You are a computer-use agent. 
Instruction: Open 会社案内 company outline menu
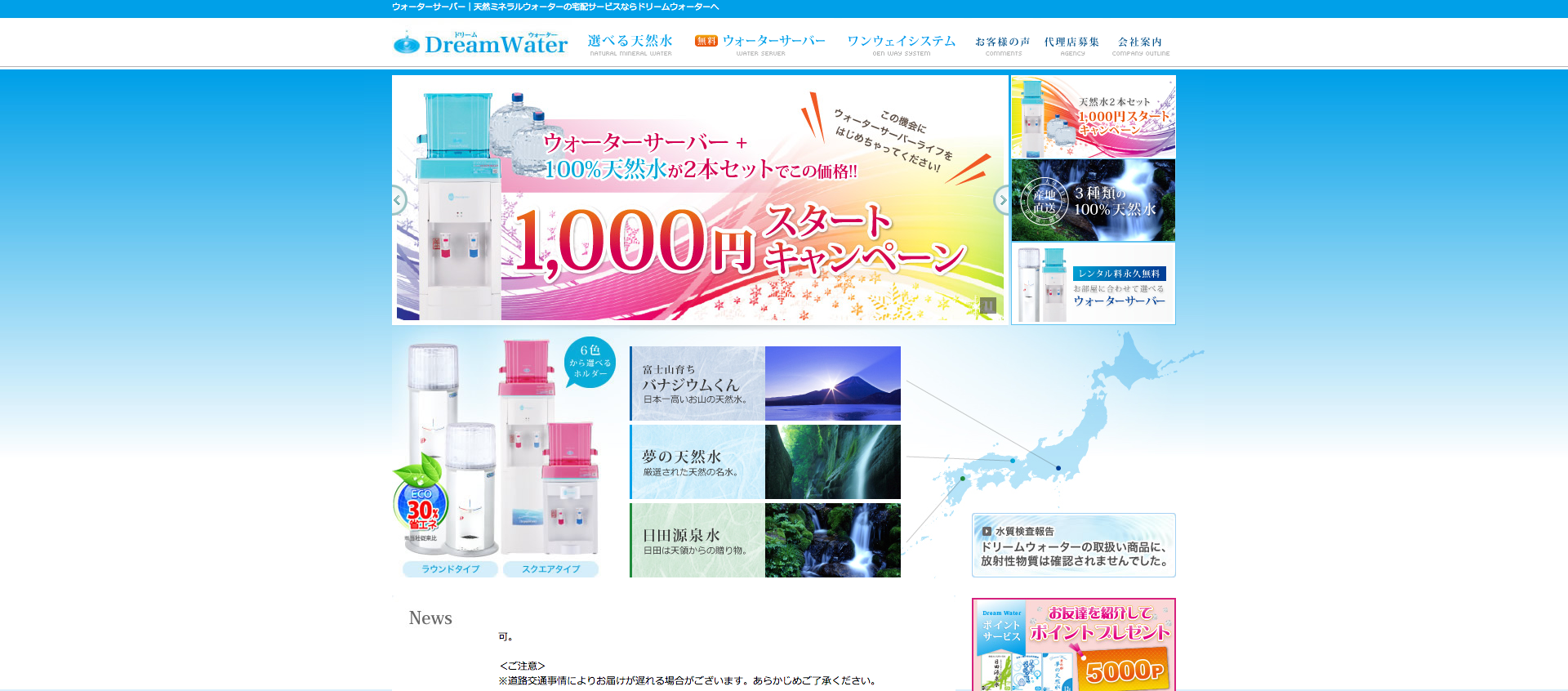pyautogui.click(x=1140, y=45)
